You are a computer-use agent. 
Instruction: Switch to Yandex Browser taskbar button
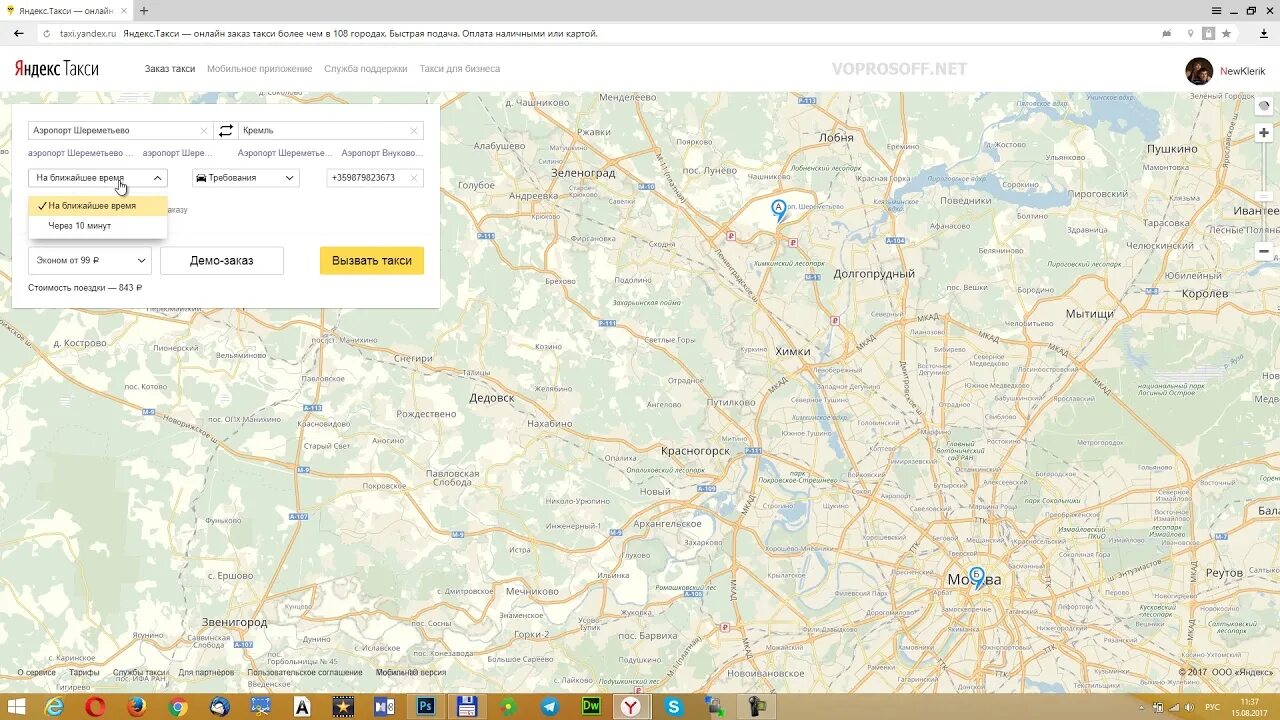pyautogui.click(x=632, y=707)
